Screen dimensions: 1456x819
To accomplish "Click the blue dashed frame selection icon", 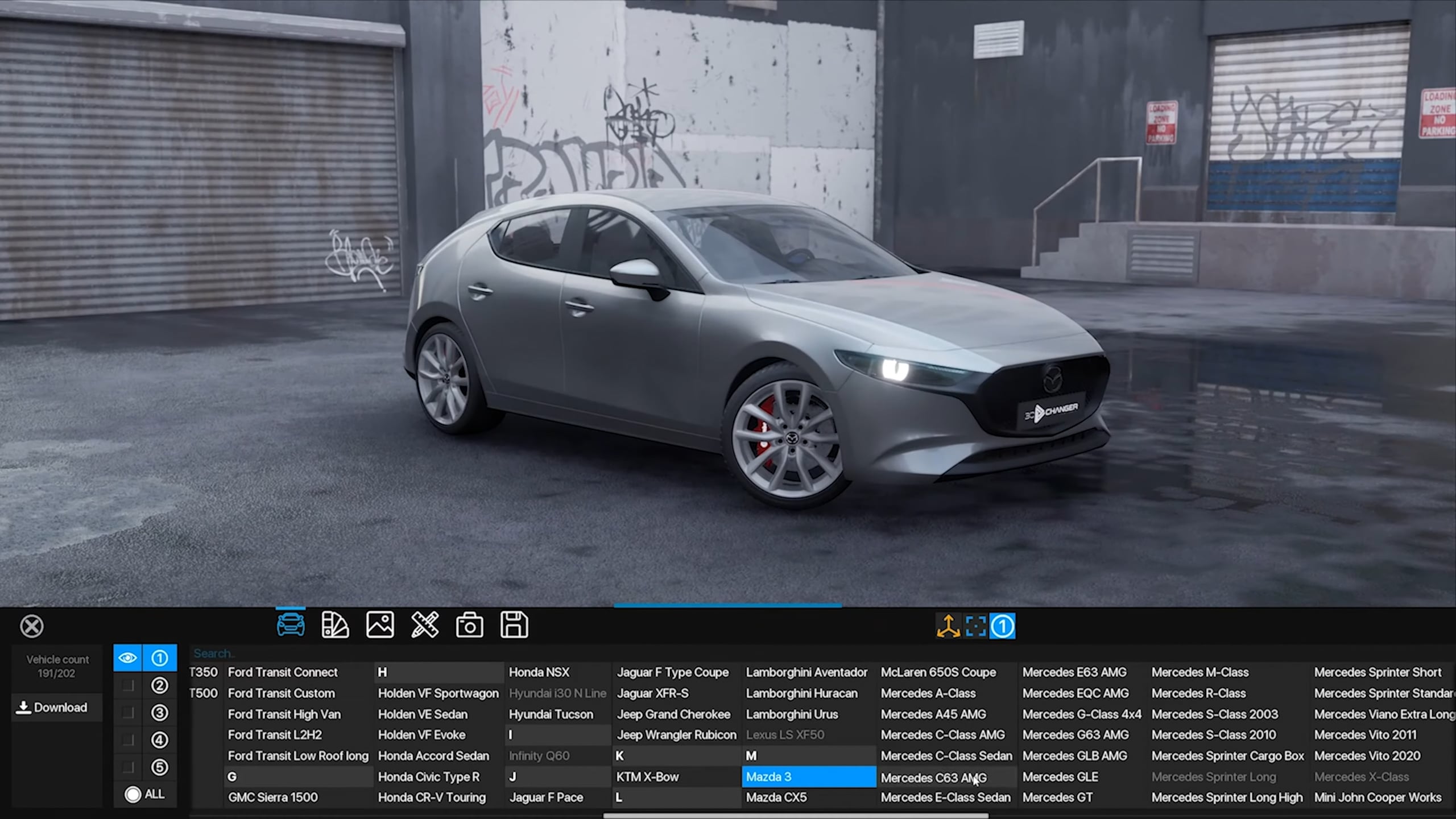I will (975, 626).
